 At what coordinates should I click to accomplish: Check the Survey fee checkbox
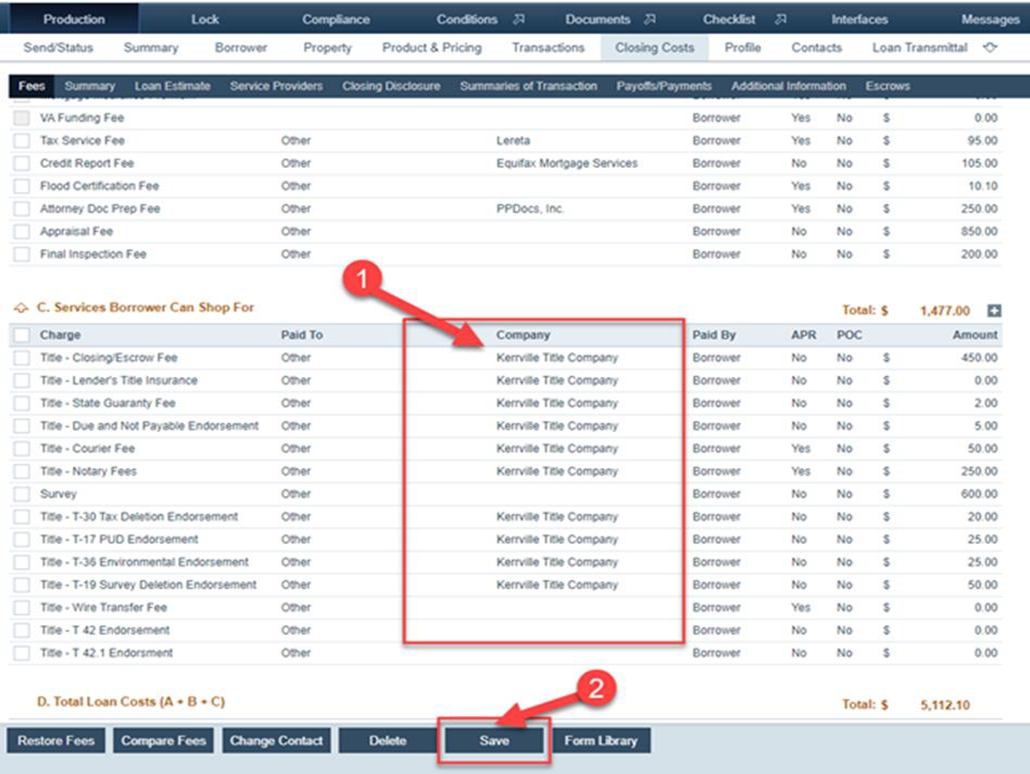point(22,494)
